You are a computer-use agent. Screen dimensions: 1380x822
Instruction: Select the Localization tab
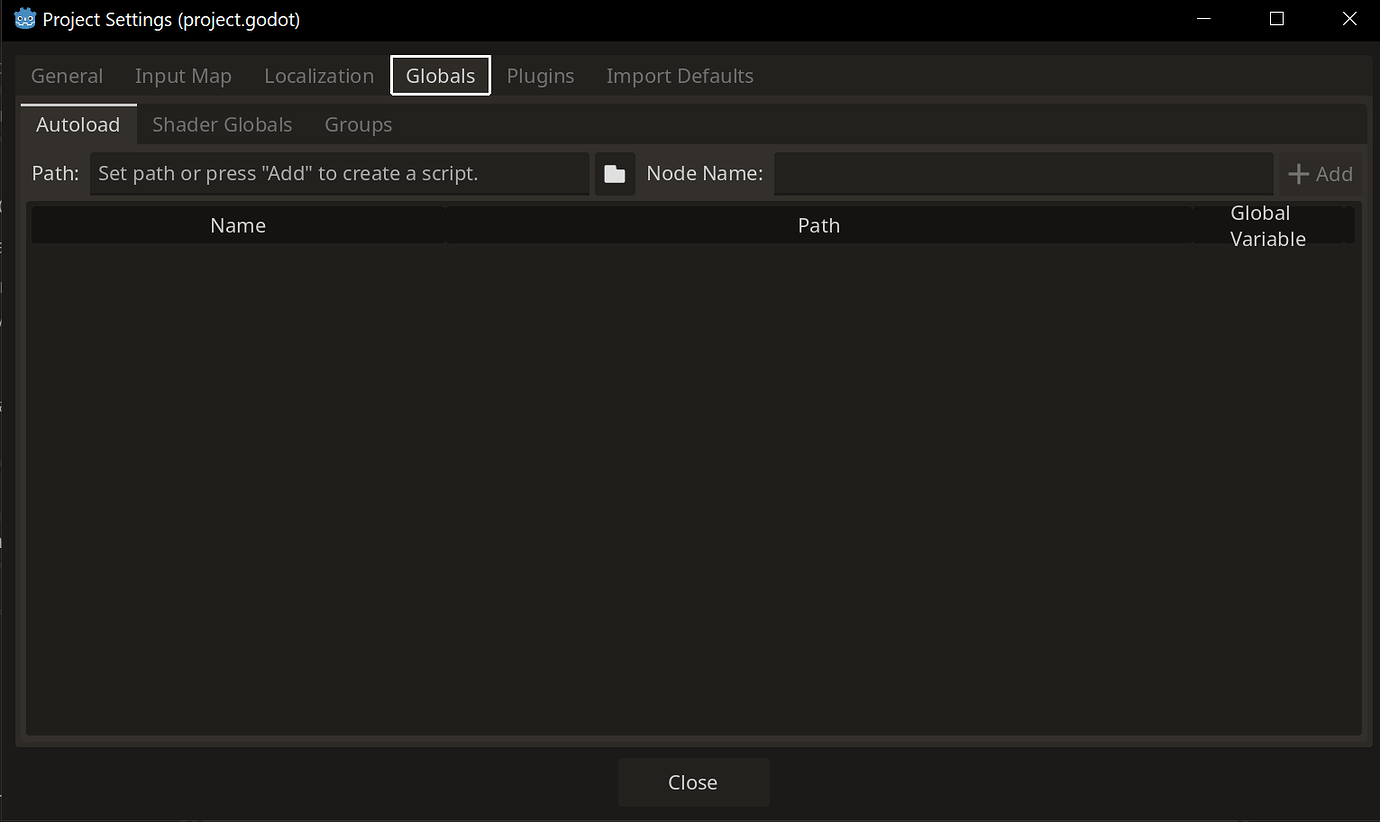tap(318, 75)
